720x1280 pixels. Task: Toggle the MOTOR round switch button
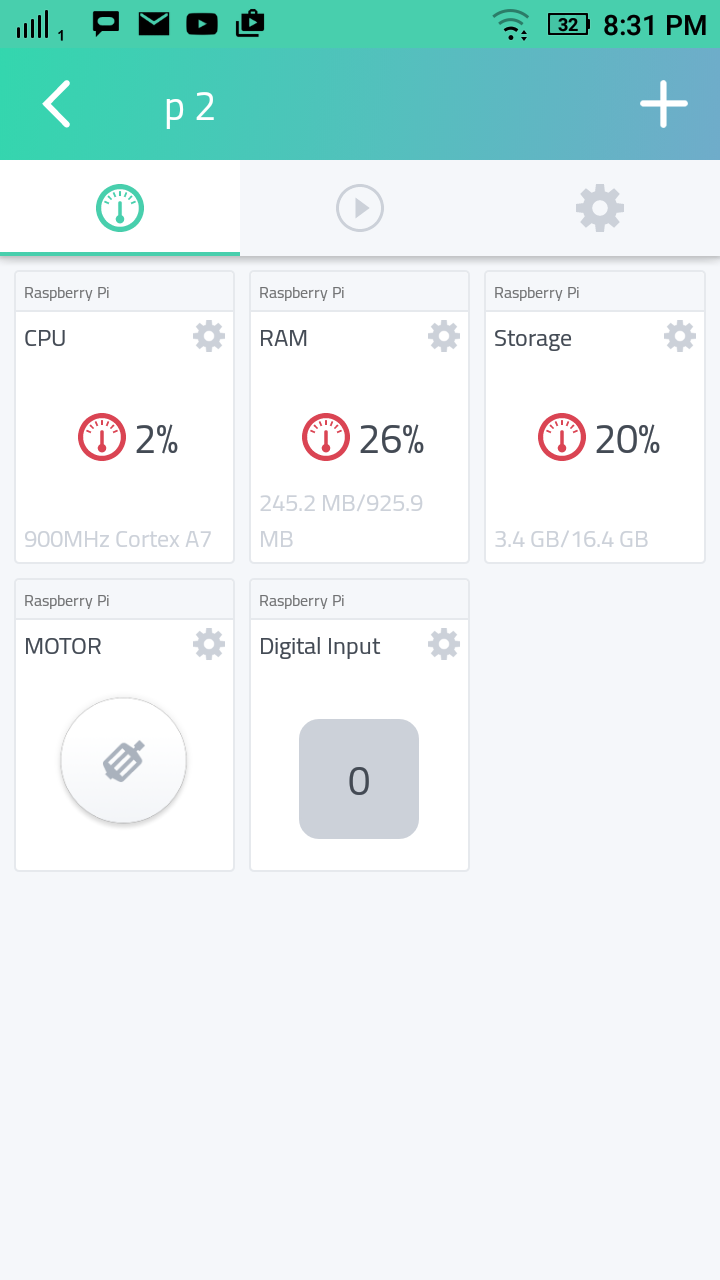pos(124,761)
